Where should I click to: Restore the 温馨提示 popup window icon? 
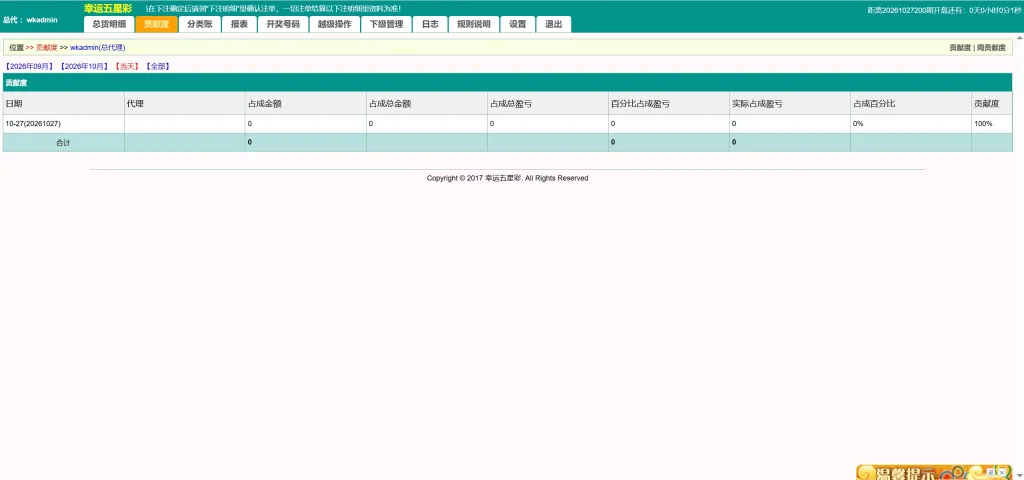pyautogui.click(x=990, y=472)
